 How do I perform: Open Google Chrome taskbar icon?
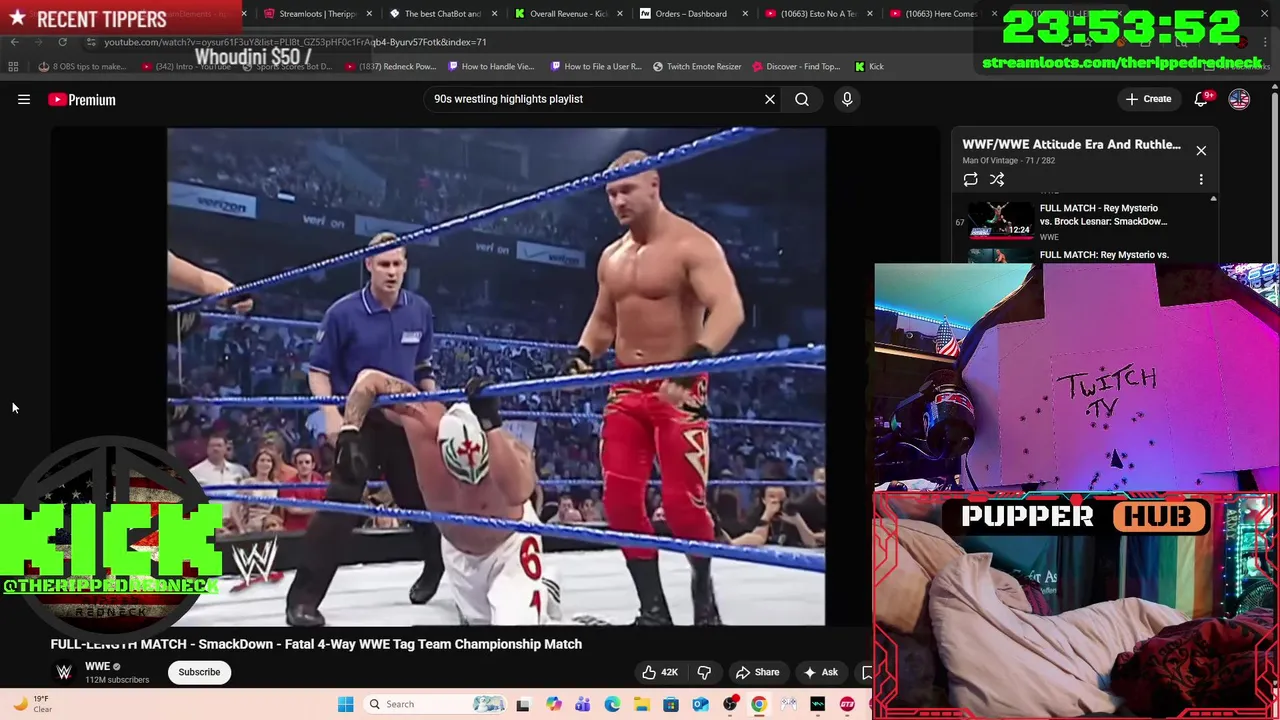click(x=759, y=704)
